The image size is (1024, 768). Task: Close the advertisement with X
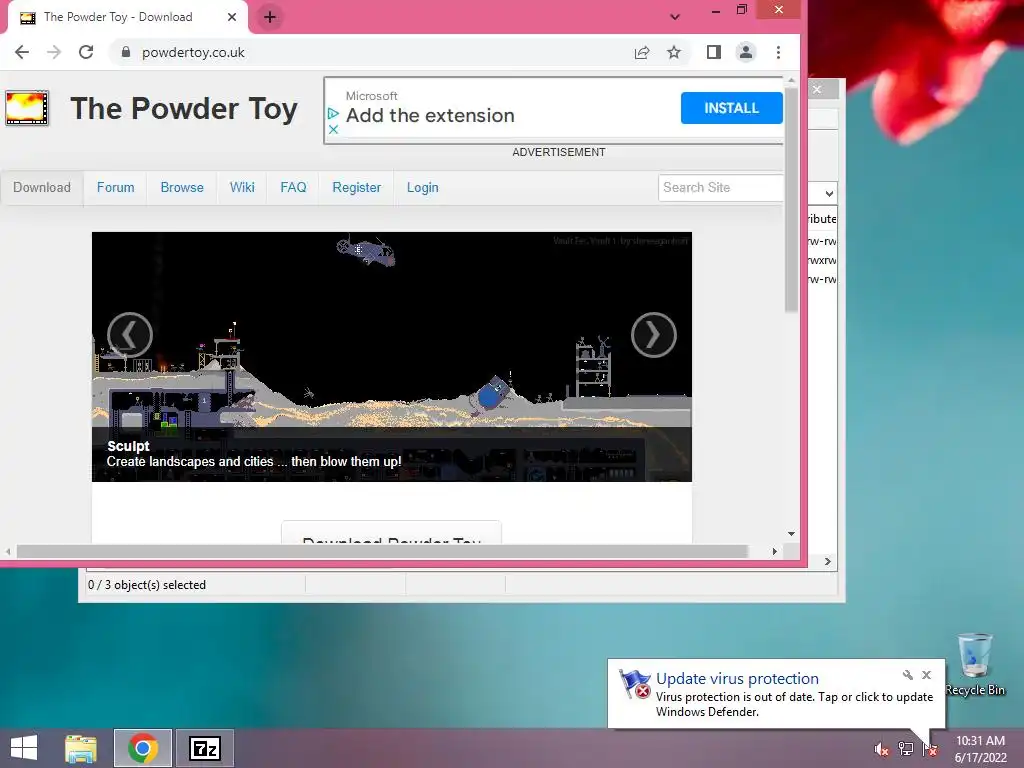coord(333,129)
